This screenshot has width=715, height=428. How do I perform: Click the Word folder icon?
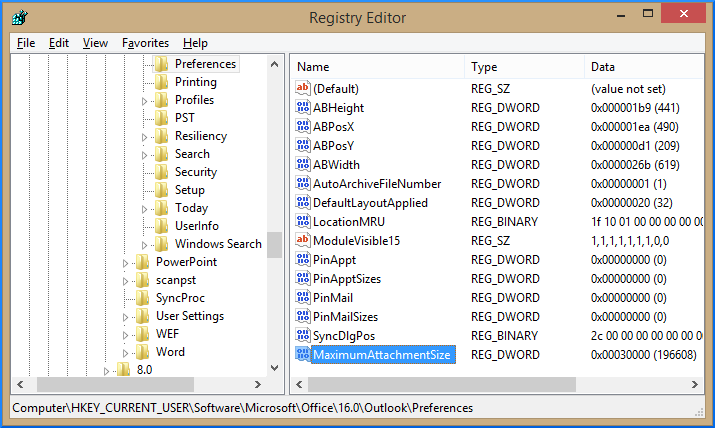pyautogui.click(x=142, y=352)
